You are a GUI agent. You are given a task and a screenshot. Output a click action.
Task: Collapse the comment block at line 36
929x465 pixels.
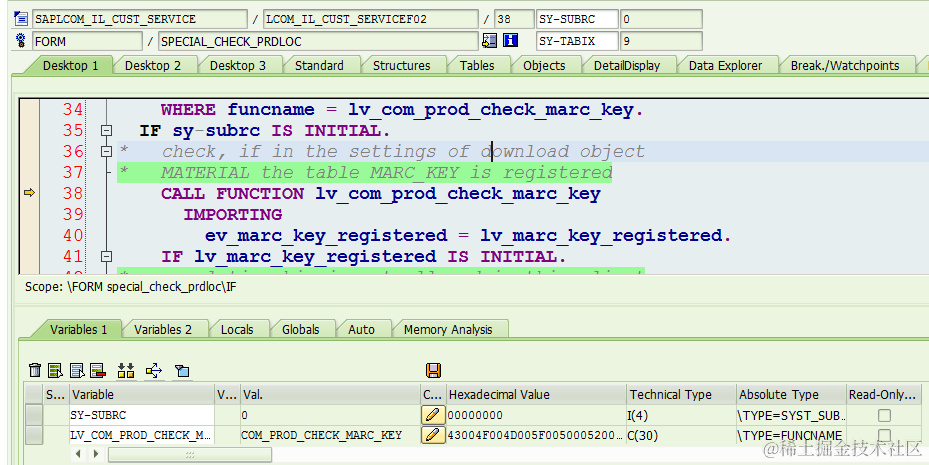[107, 152]
